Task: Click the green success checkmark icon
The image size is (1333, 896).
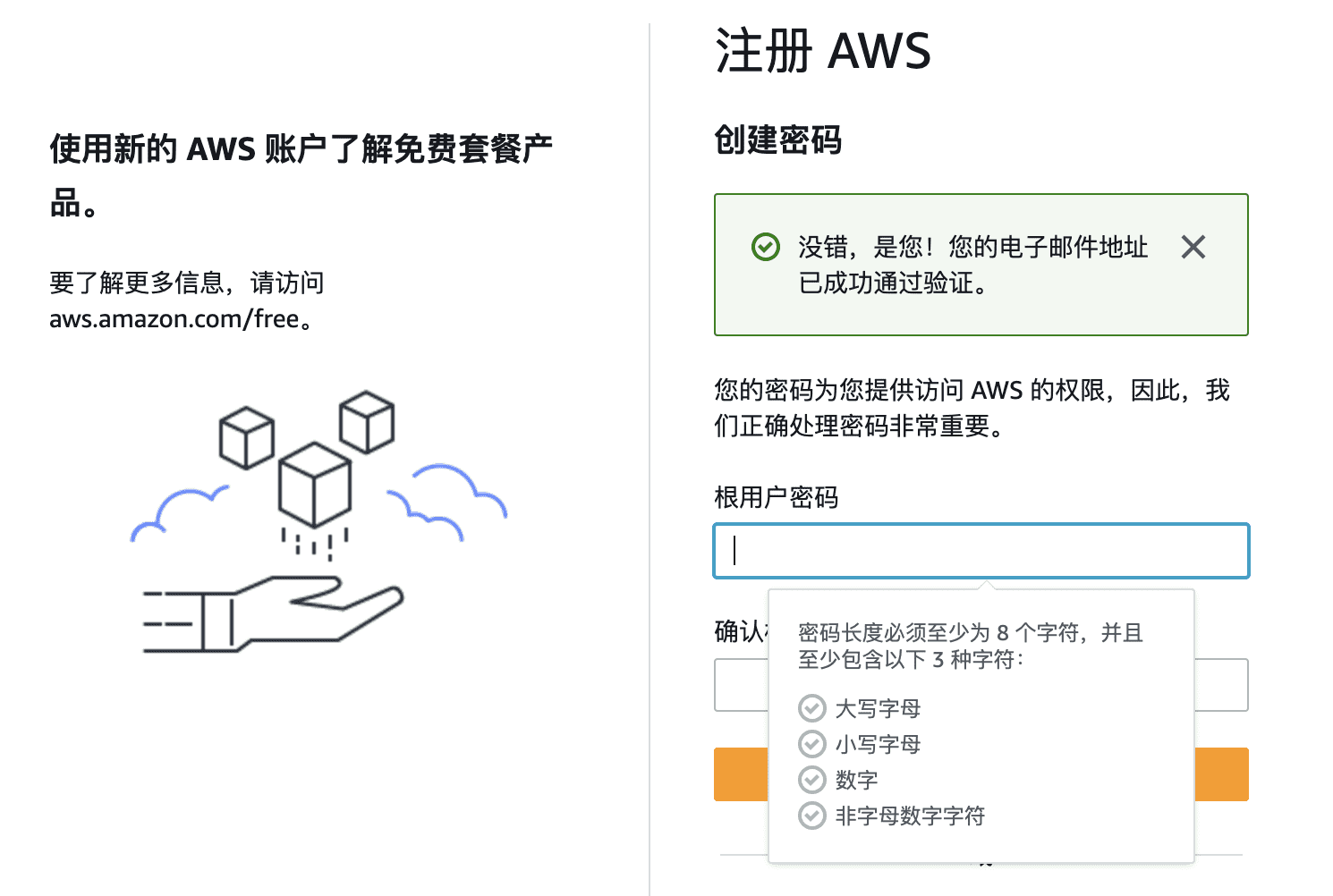Action: (x=766, y=246)
